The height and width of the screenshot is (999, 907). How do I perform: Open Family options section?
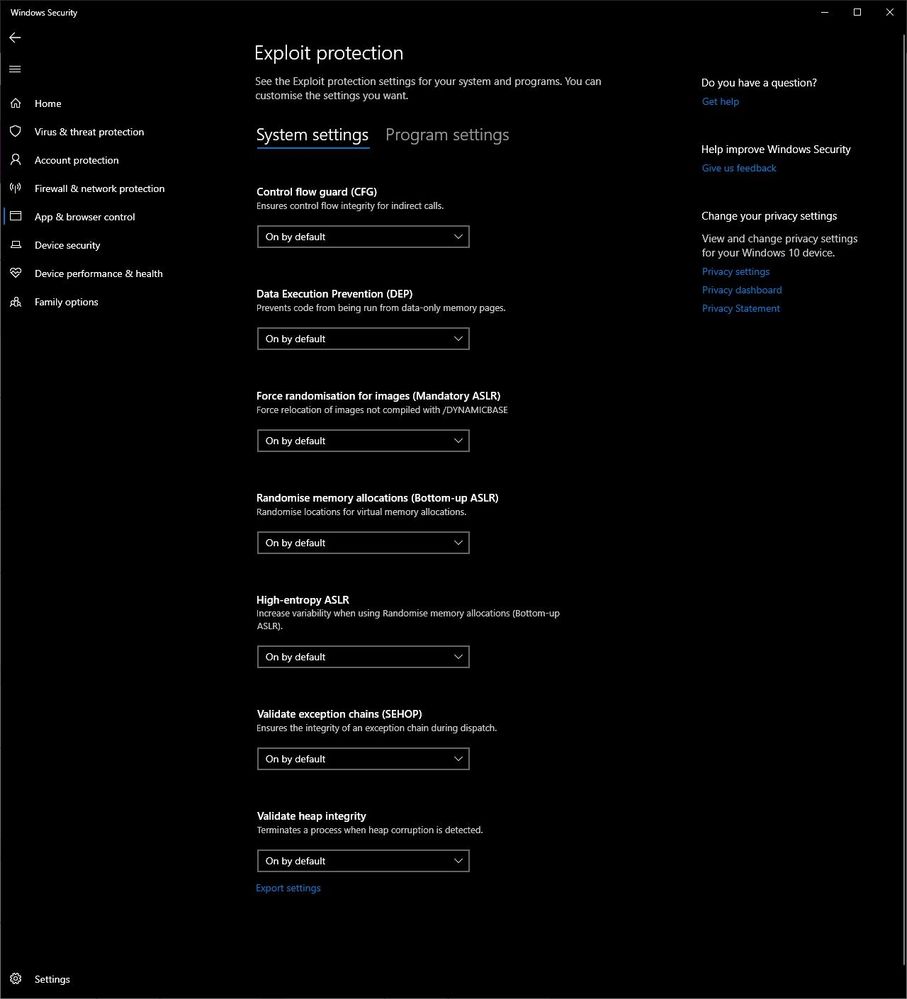(x=66, y=302)
